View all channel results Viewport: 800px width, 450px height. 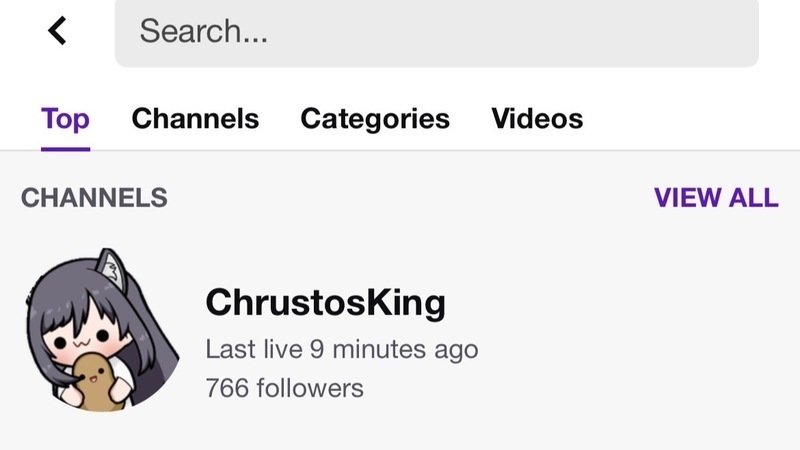715,198
